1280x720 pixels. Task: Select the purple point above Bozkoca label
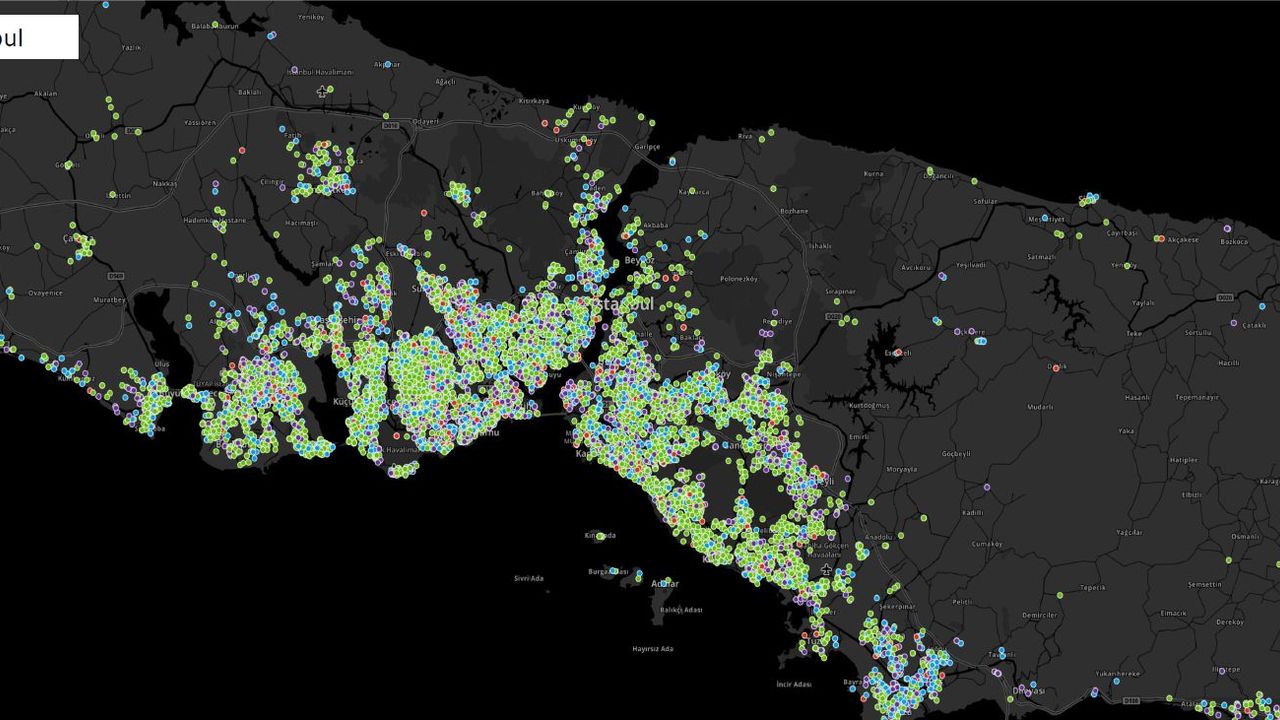1226,229
